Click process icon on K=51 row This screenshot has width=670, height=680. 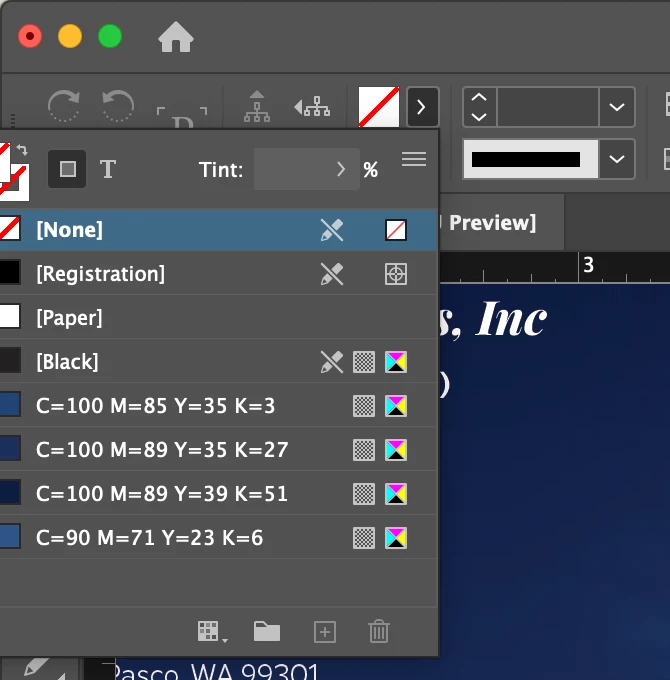[364, 494]
